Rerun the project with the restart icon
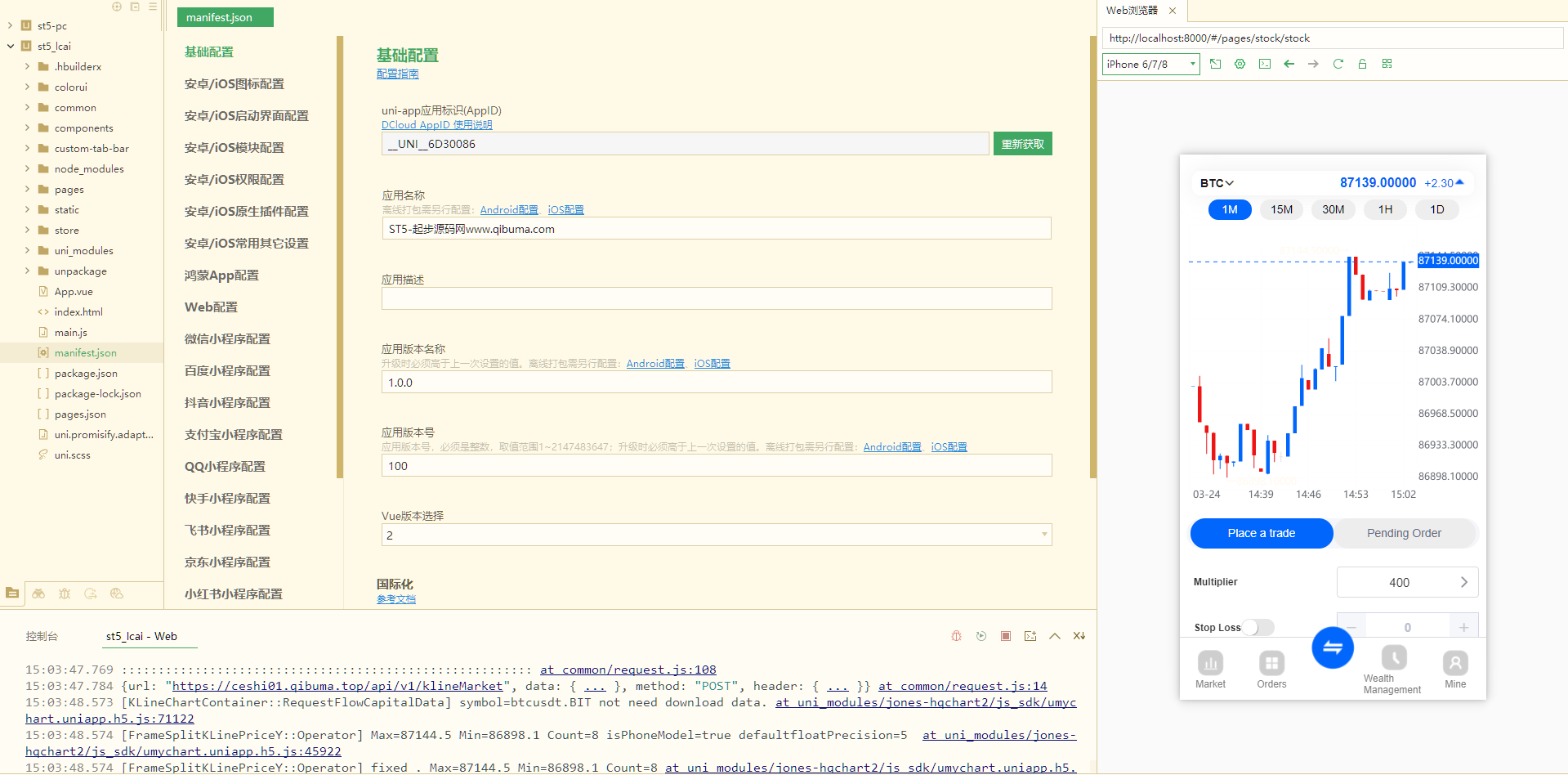The width and height of the screenshot is (1568, 775). point(981,636)
